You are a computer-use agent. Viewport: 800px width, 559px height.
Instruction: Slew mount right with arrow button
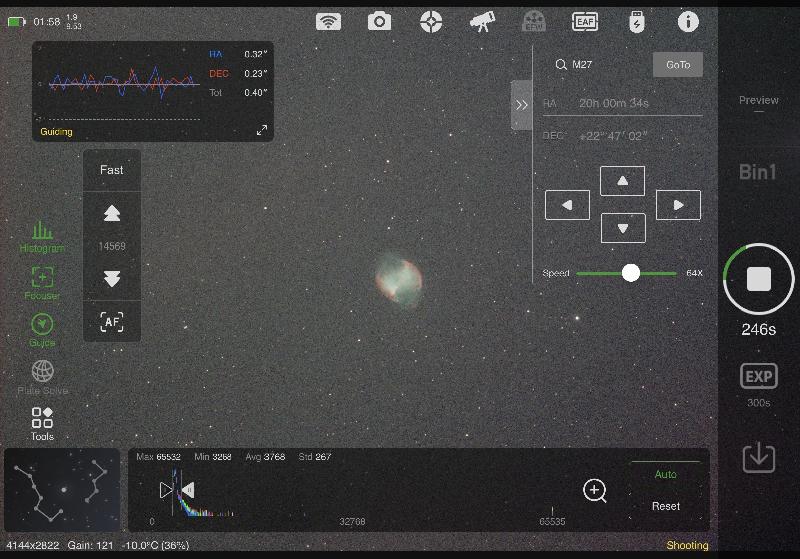pos(678,205)
